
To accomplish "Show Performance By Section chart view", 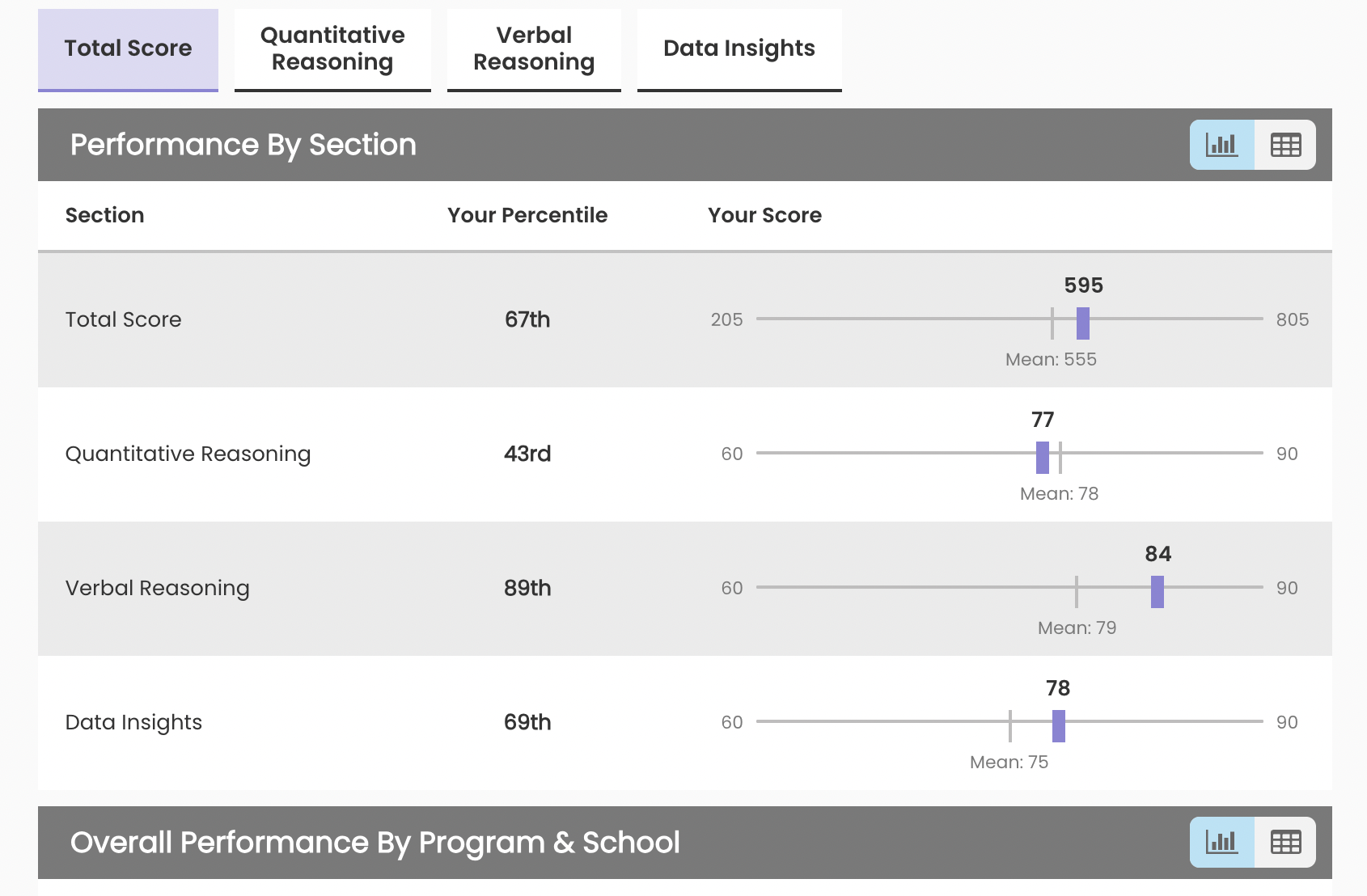I will [x=1221, y=146].
